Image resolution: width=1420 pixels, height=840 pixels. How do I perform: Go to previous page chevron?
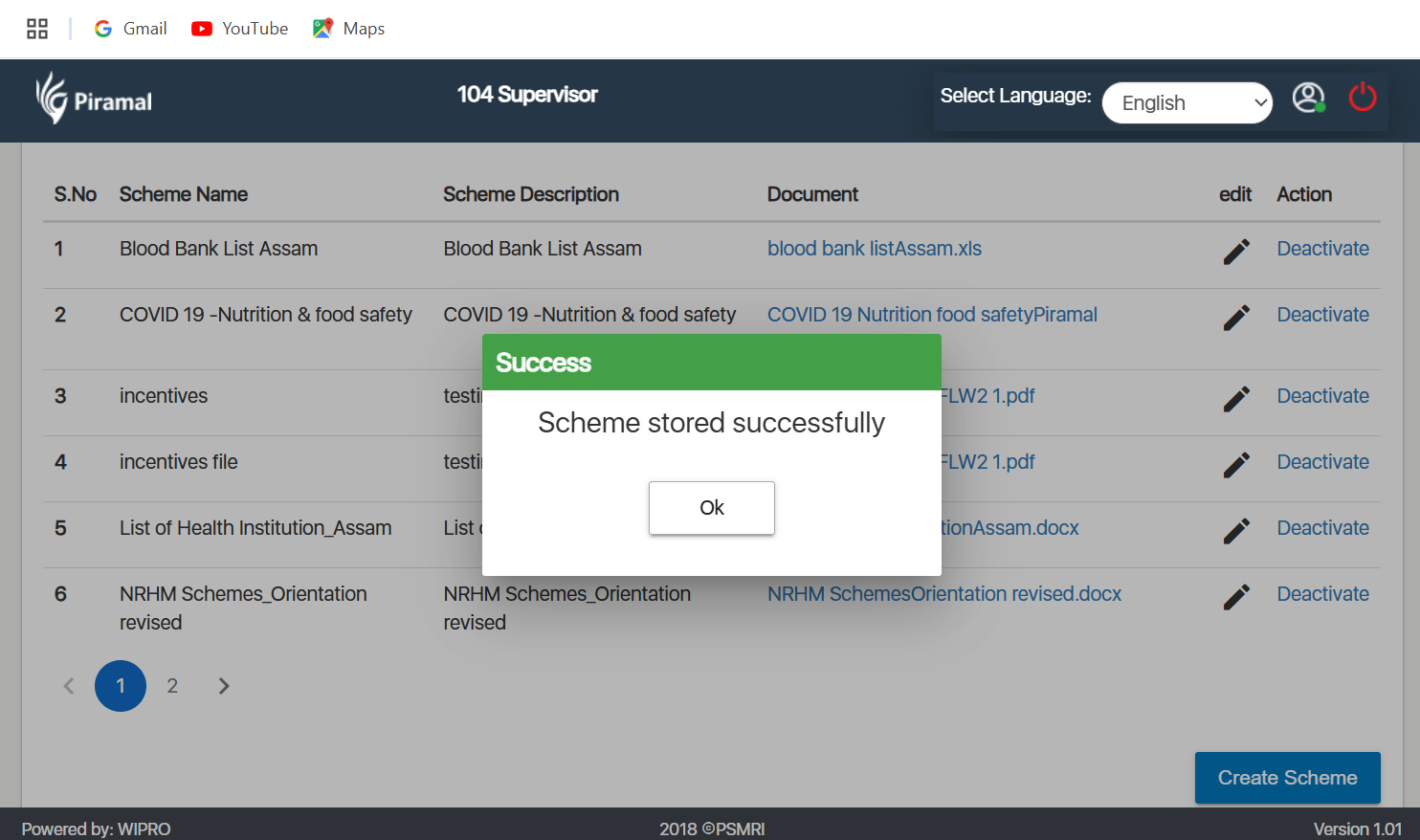point(69,686)
